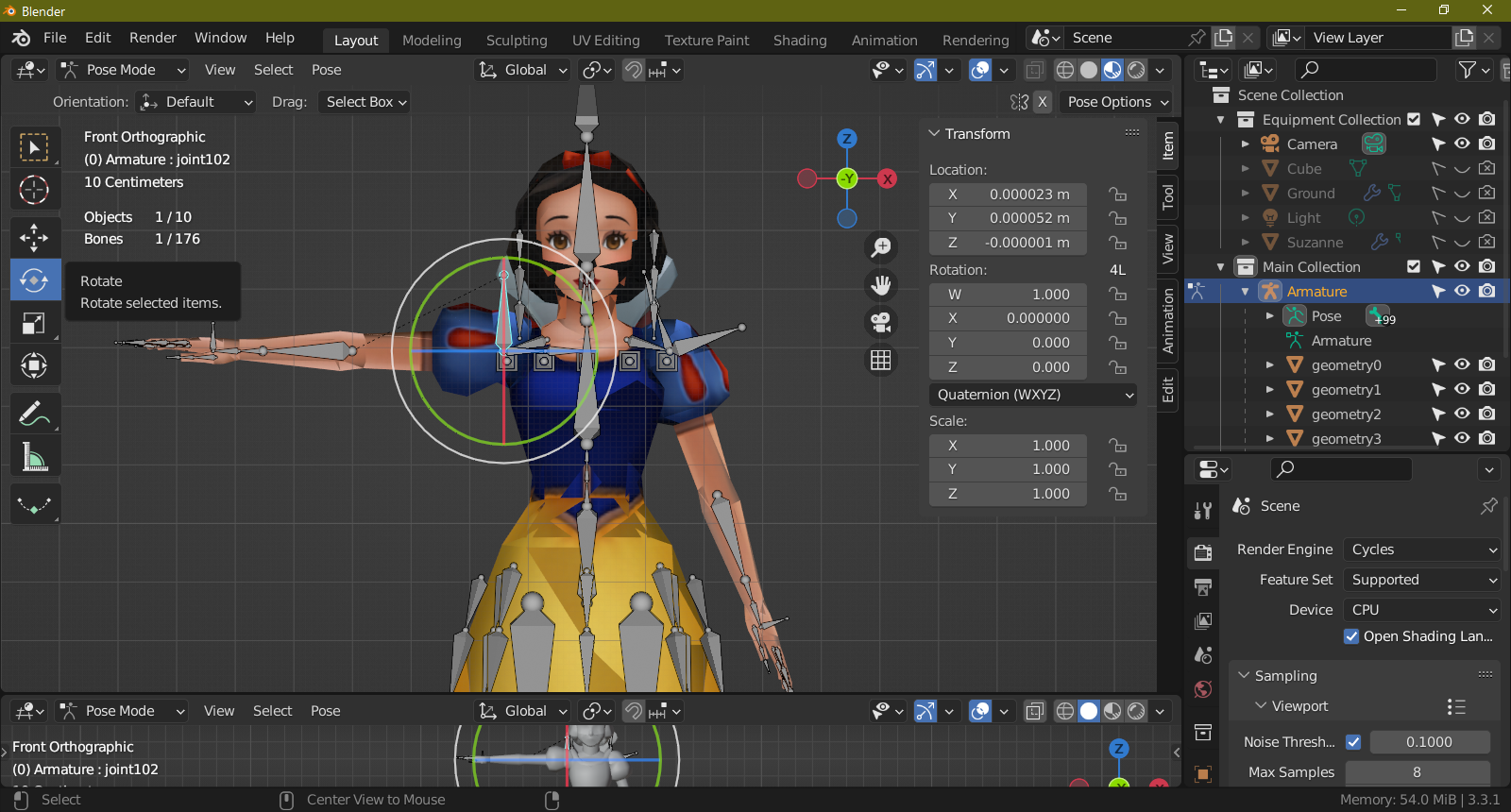
Task: Toggle visibility of geometry0
Action: click(1462, 364)
